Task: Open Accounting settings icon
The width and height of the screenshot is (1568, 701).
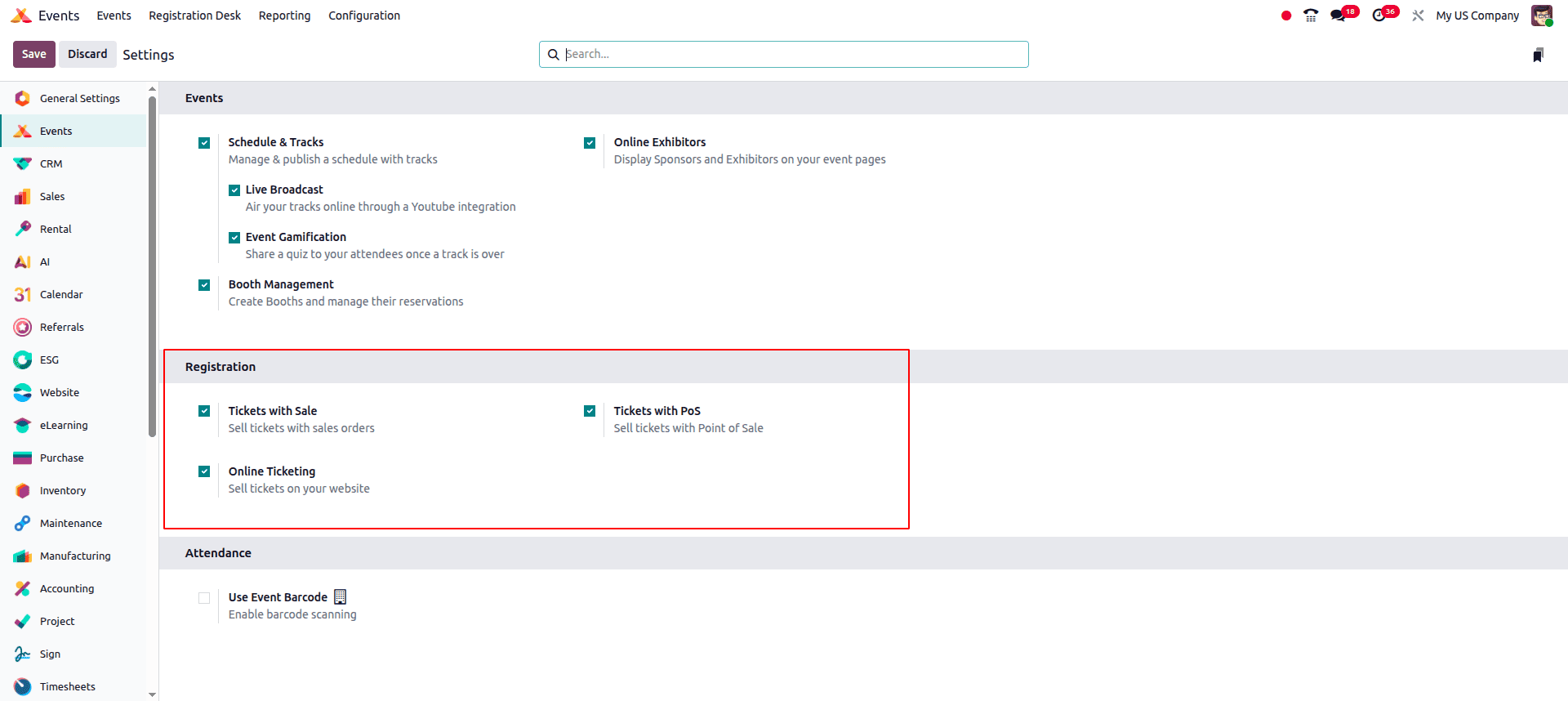Action: pyautogui.click(x=23, y=588)
